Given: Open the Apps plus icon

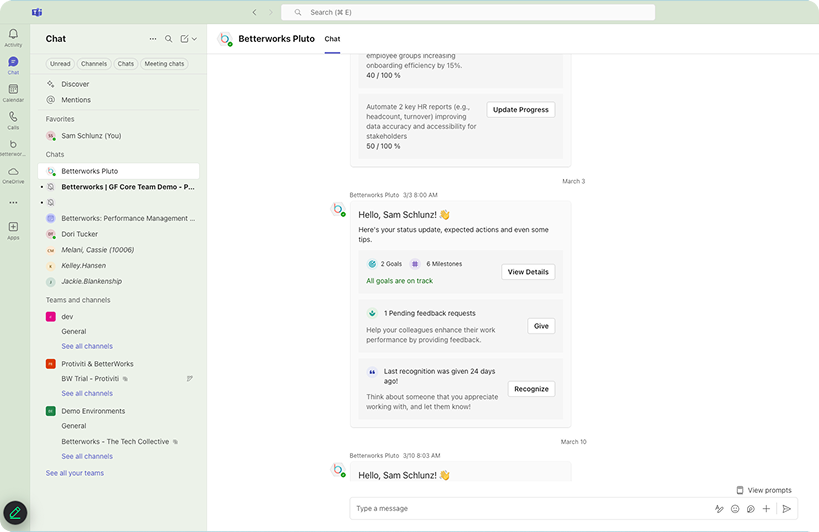Looking at the screenshot, I should (x=13, y=227).
